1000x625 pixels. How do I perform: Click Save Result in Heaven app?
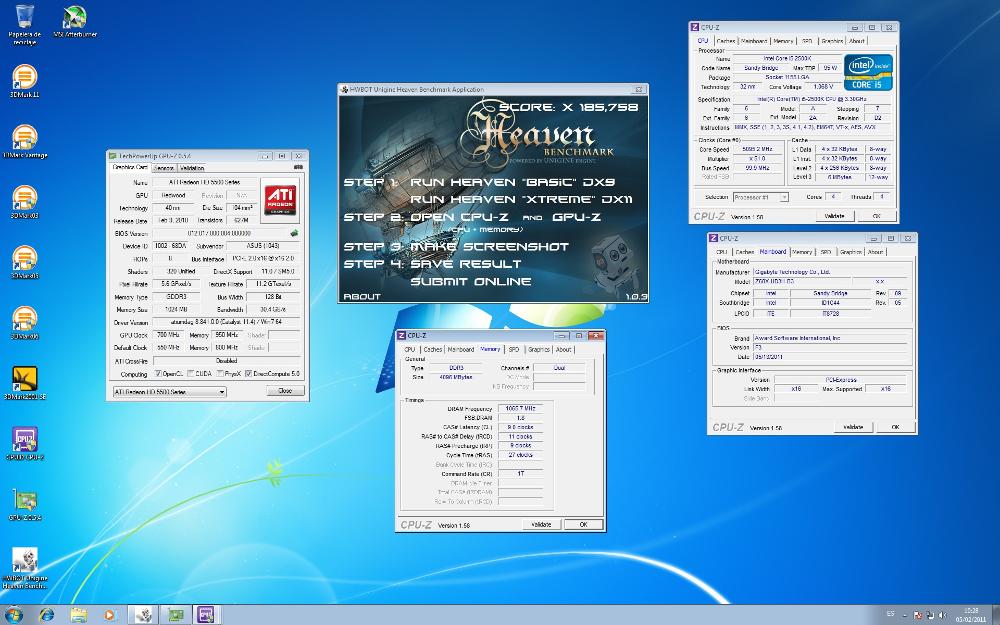[466, 264]
